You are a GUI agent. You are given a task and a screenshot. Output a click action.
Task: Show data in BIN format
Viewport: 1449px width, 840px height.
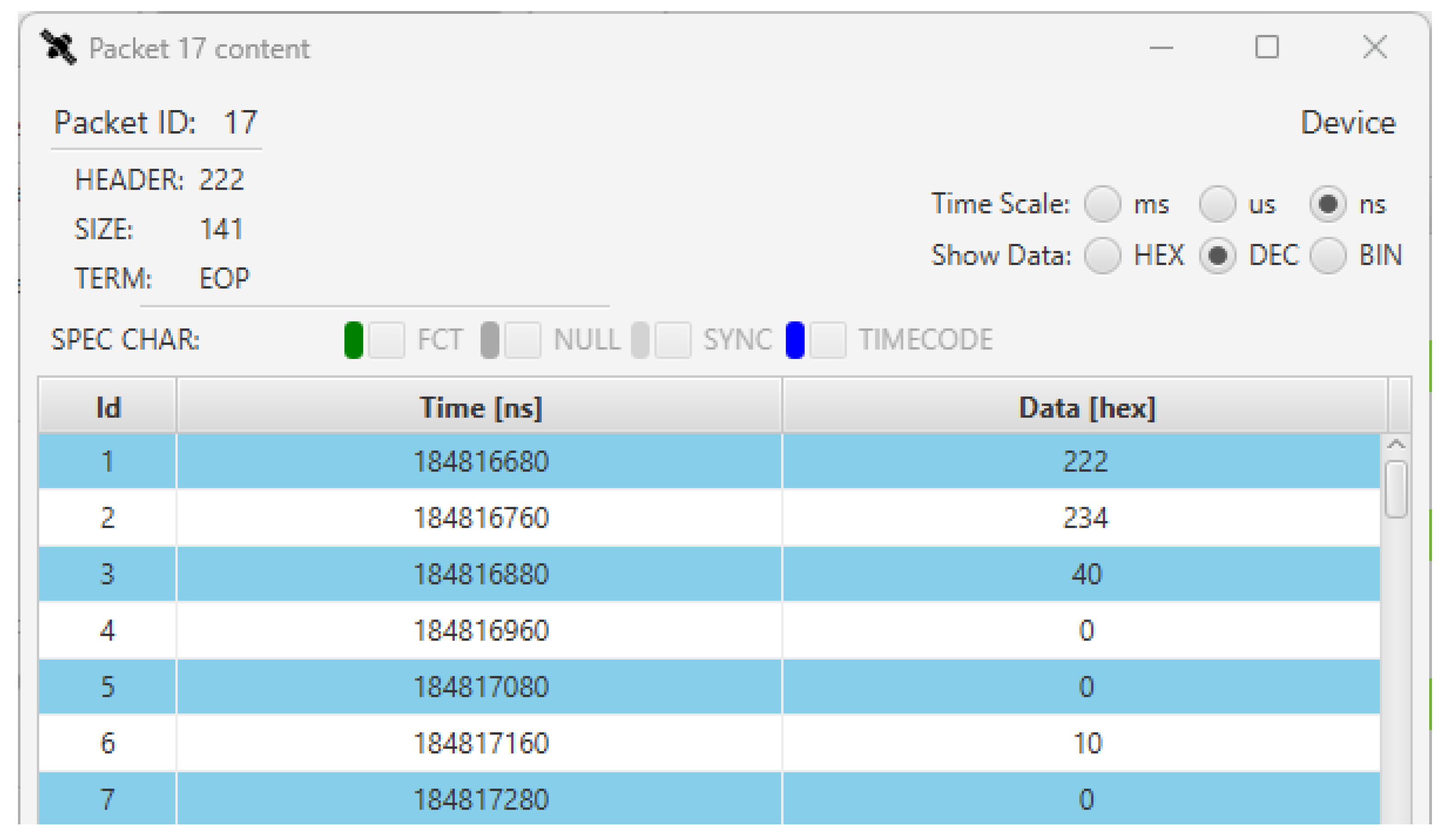1327,255
